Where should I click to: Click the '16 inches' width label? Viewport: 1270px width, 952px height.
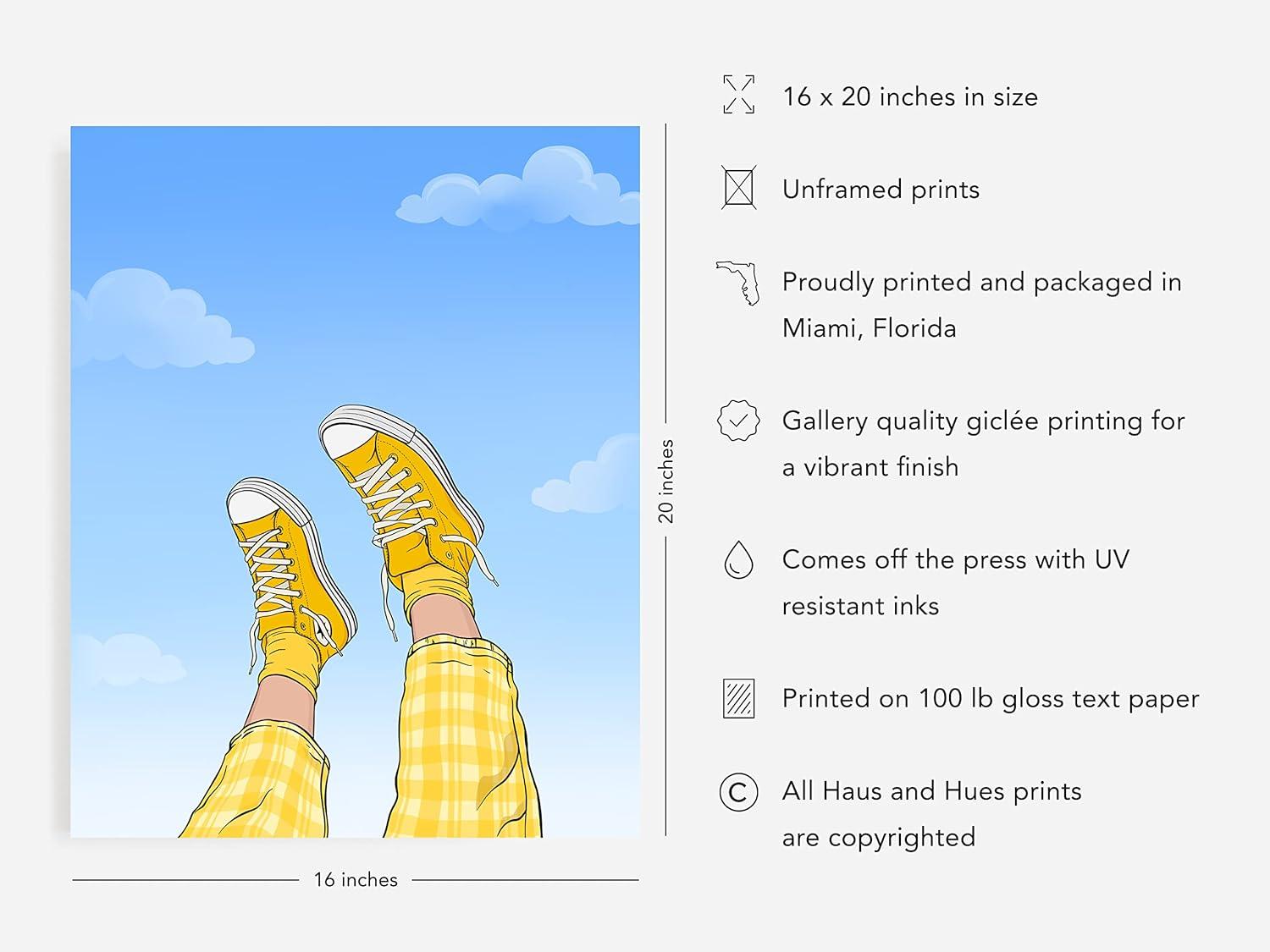356,880
